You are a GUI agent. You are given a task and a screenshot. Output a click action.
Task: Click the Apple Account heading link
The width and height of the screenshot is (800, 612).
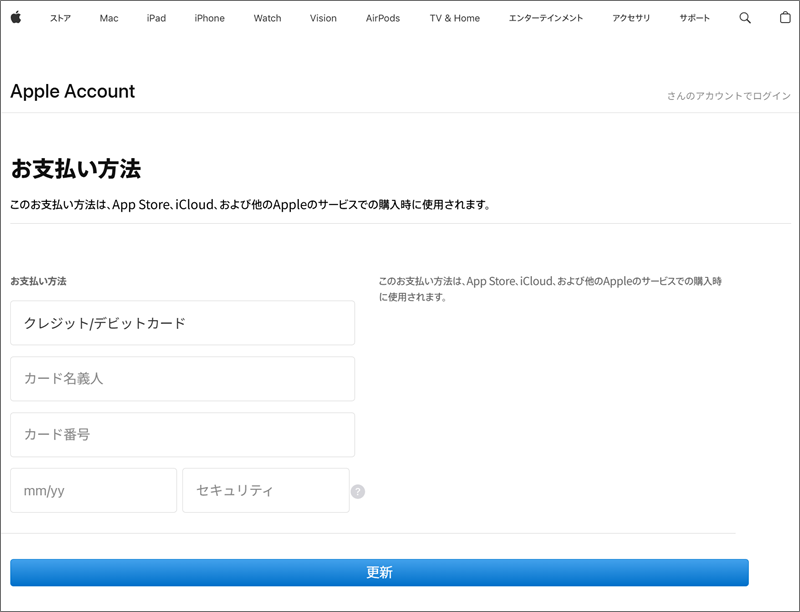(x=72, y=91)
